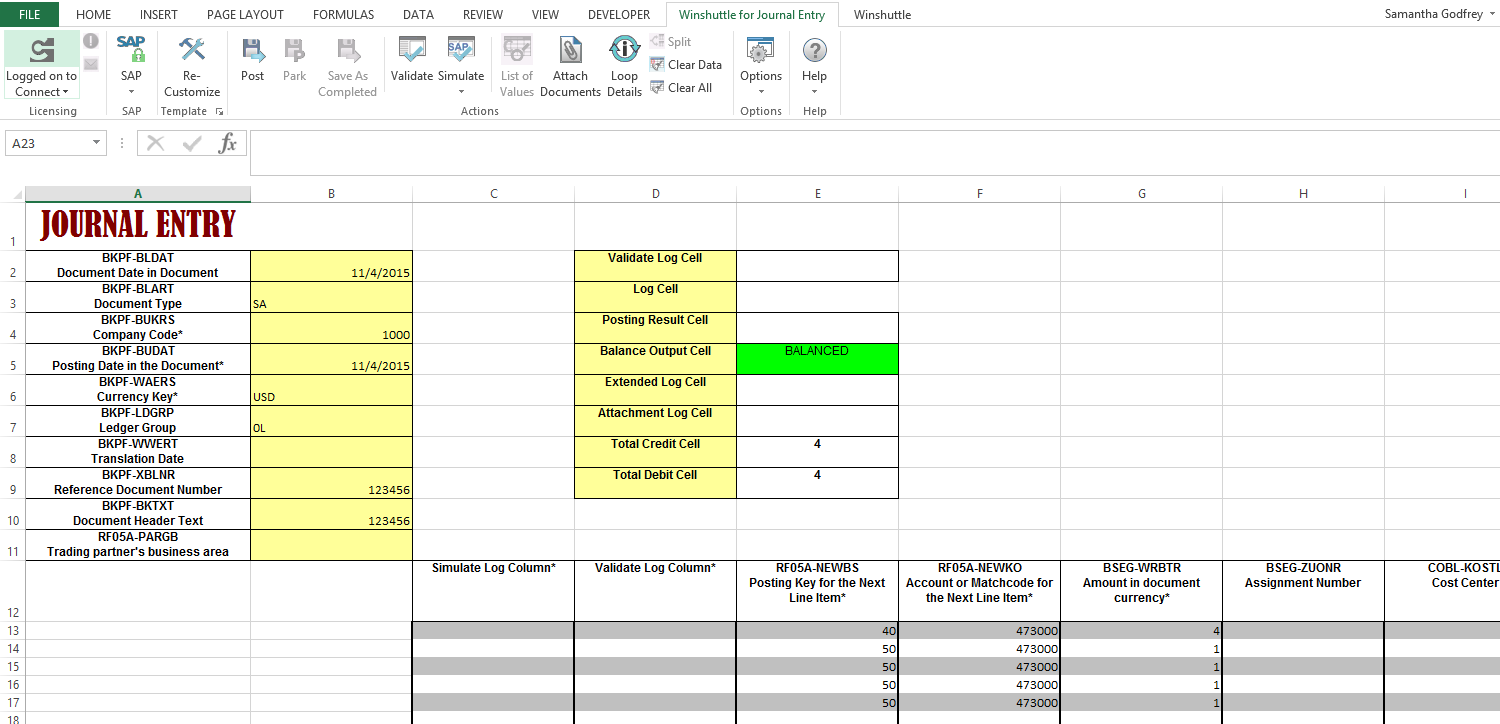Viewport: 1500px width, 724px height.
Task: Click the Total Debit Cell value 4
Action: (x=817, y=483)
